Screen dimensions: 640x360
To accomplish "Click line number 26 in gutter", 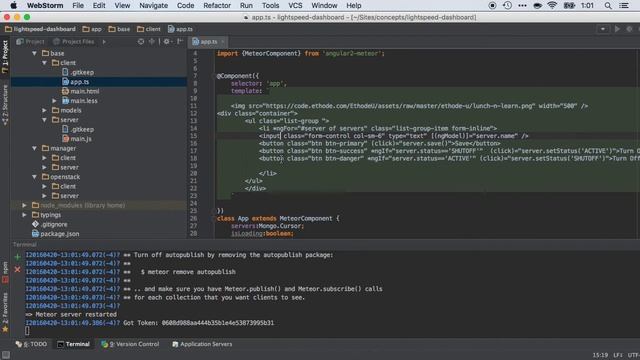I will (x=193, y=218).
